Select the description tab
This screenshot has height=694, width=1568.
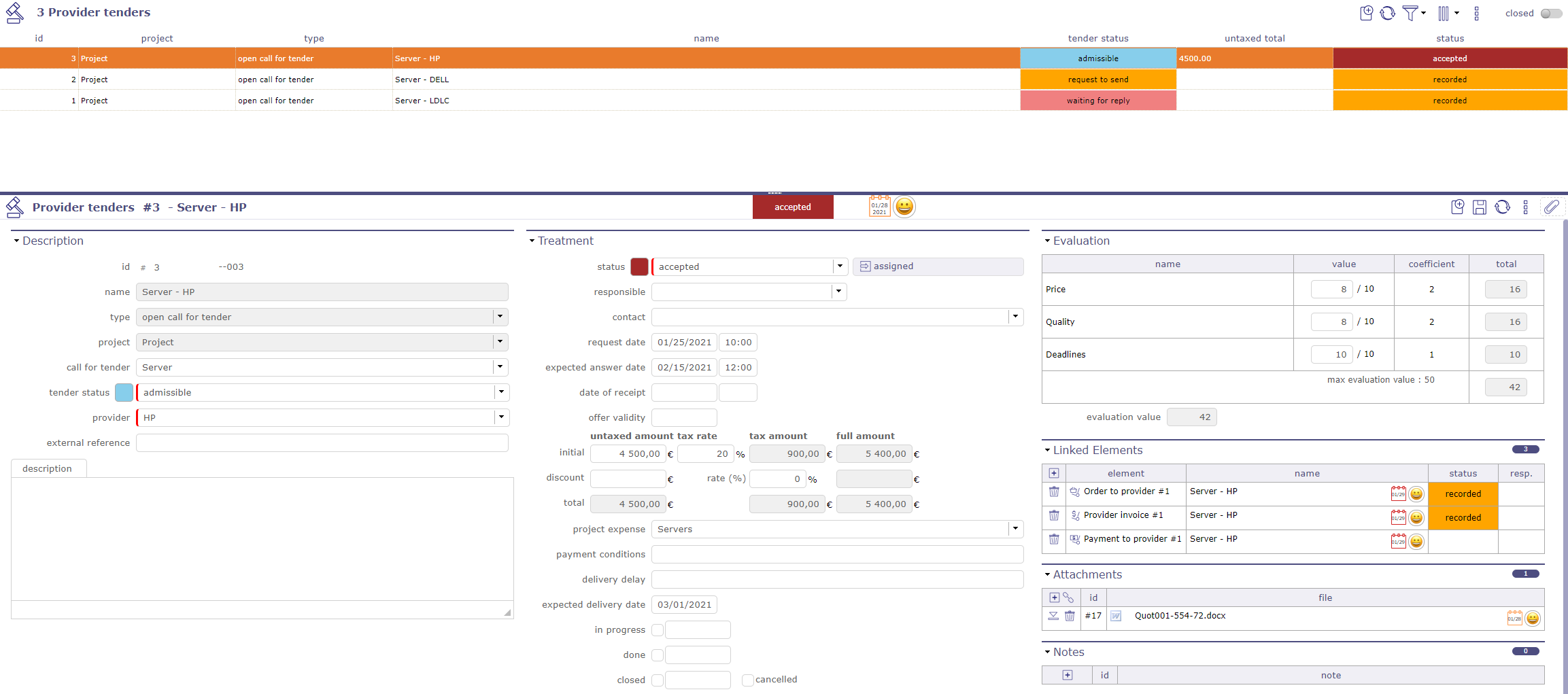[48, 468]
